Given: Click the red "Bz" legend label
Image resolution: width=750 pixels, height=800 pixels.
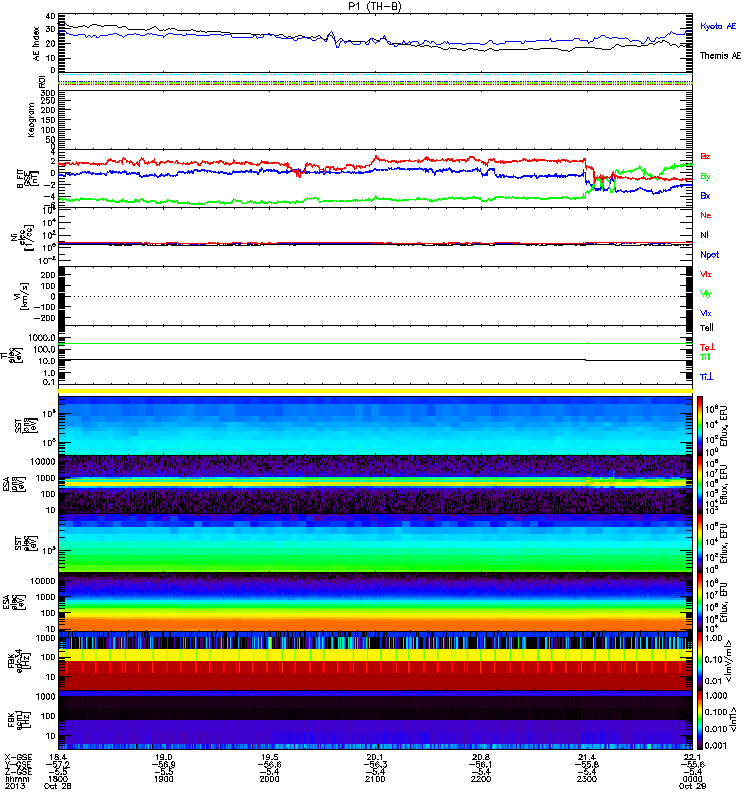Looking at the screenshot, I should (705, 156).
